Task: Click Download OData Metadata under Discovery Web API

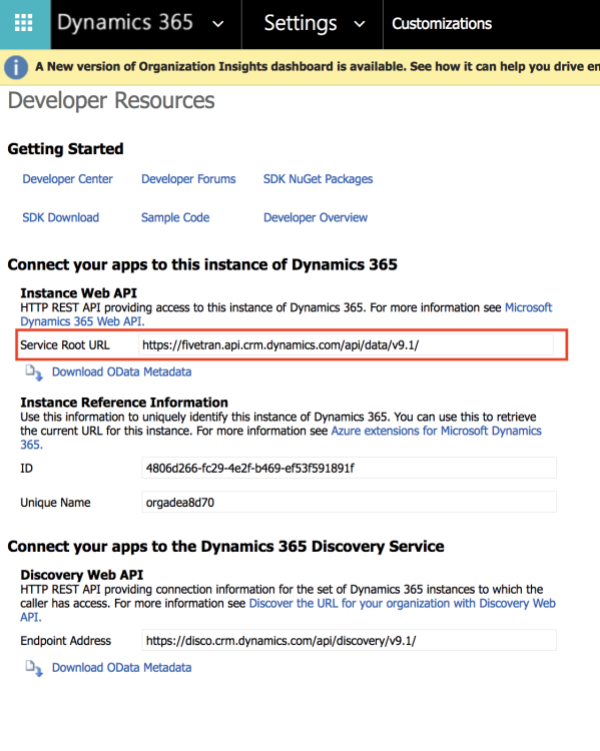Action: click(122, 668)
